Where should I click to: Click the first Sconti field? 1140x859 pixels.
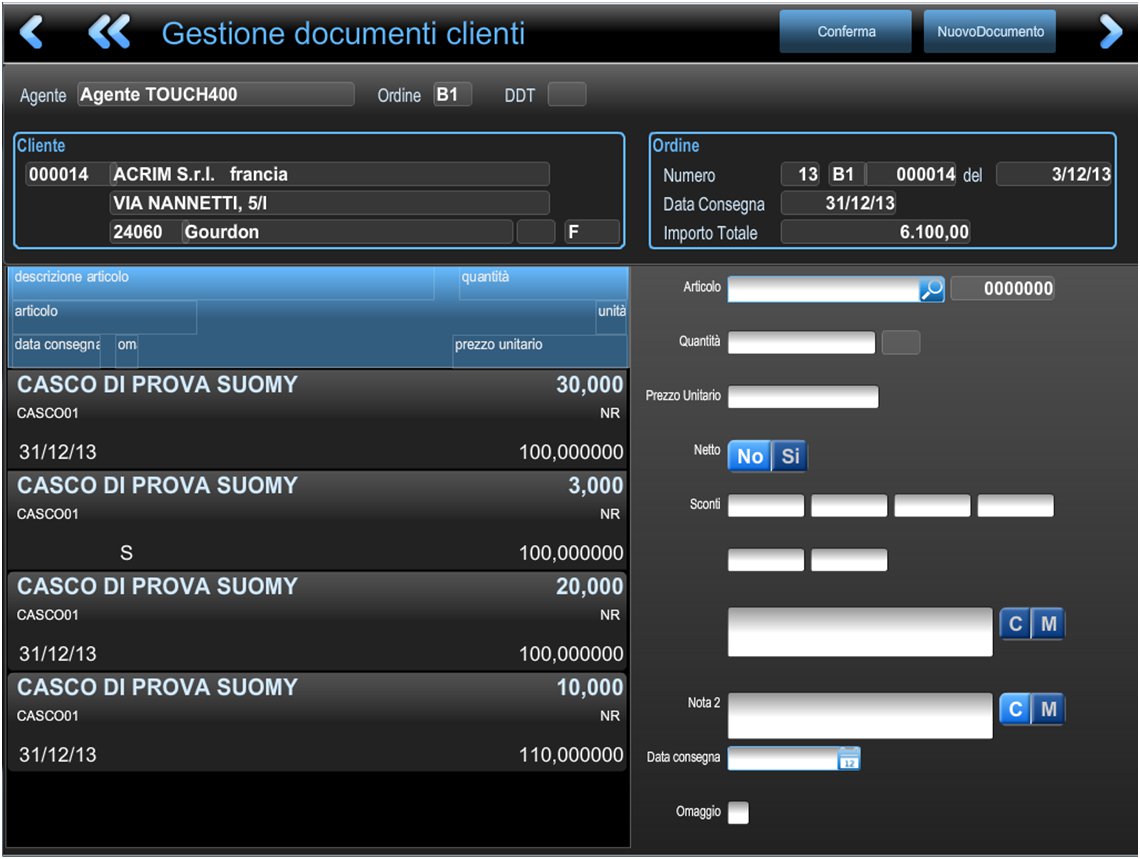point(766,506)
